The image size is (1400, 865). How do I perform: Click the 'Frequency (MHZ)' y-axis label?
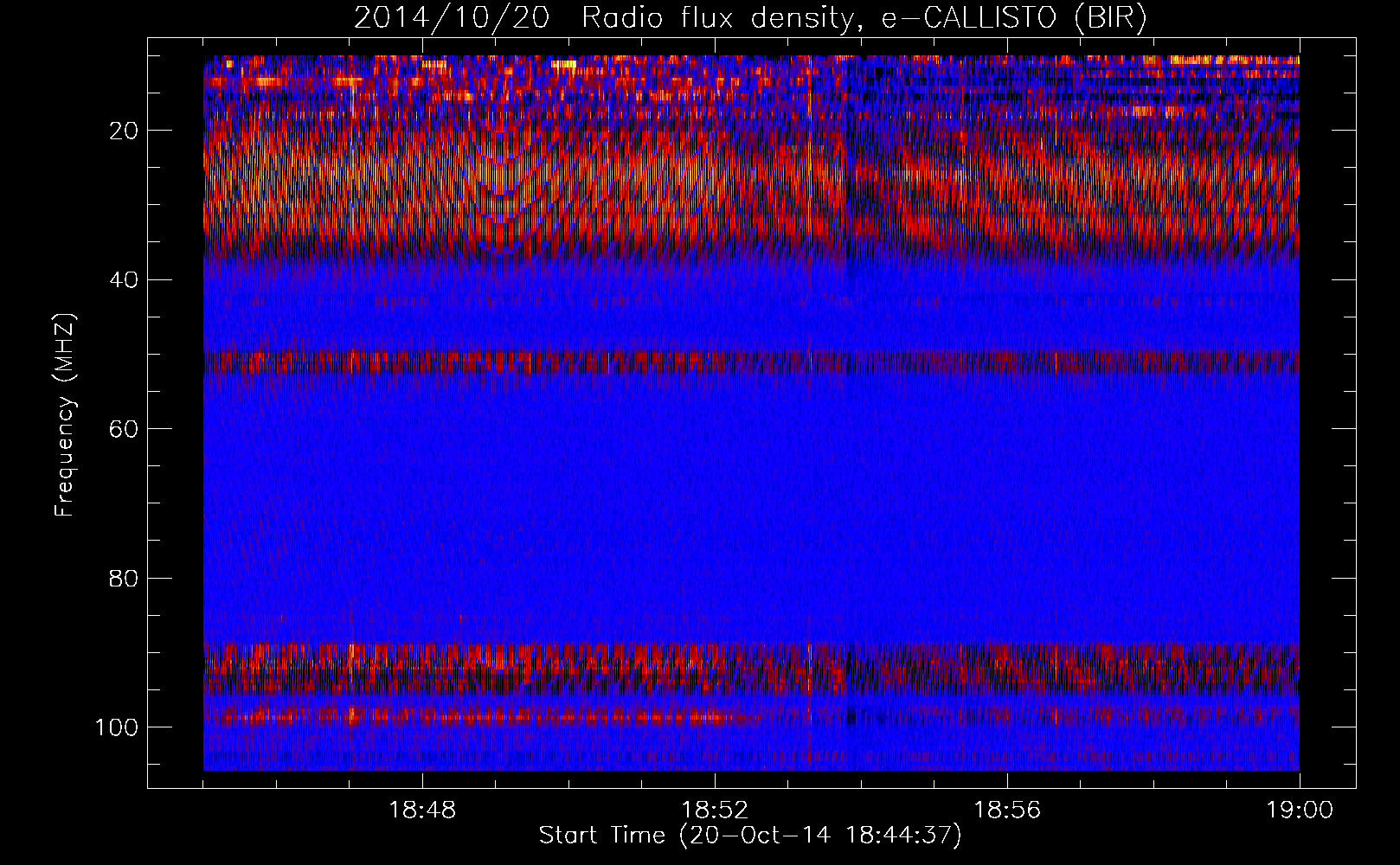coord(65,415)
